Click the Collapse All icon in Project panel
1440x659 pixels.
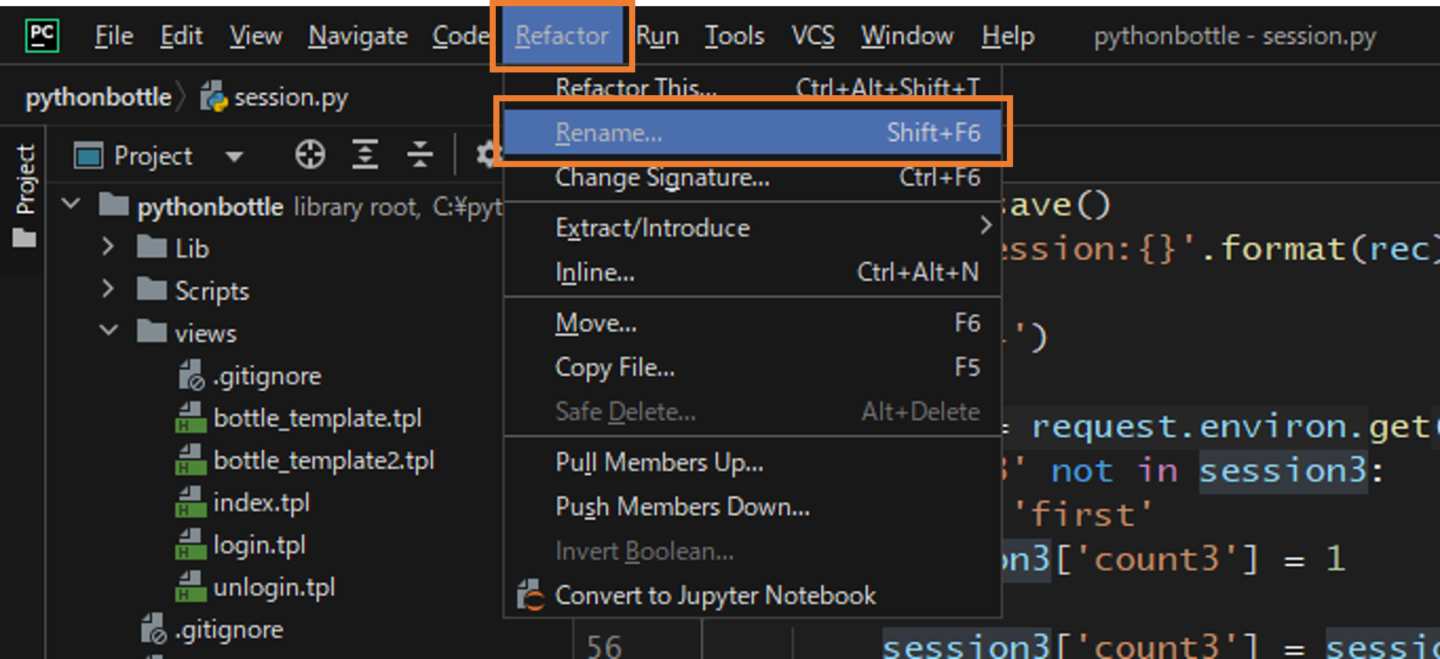coord(420,155)
